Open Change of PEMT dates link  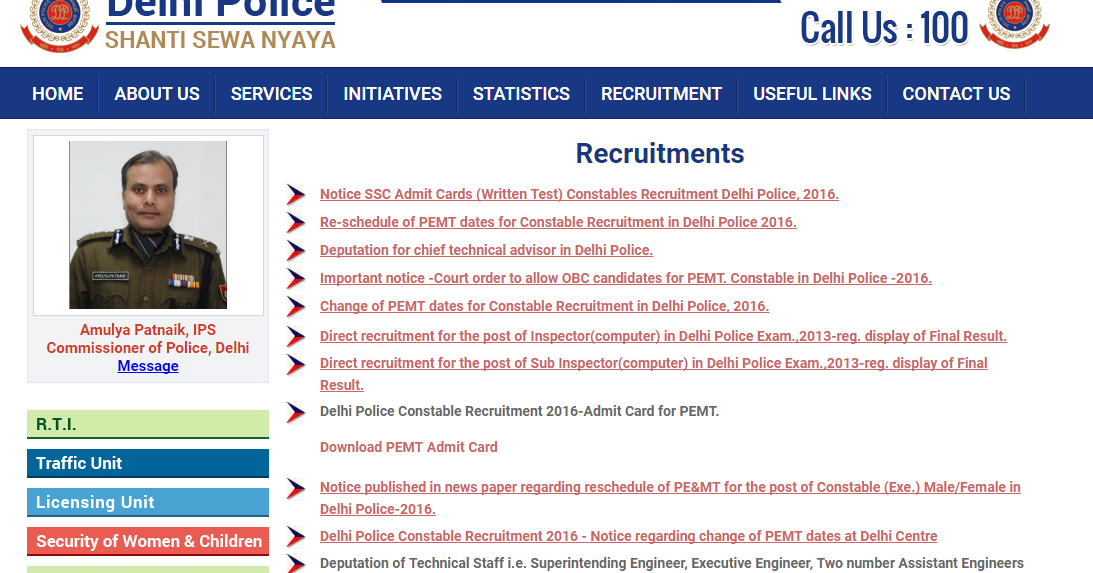coord(544,306)
